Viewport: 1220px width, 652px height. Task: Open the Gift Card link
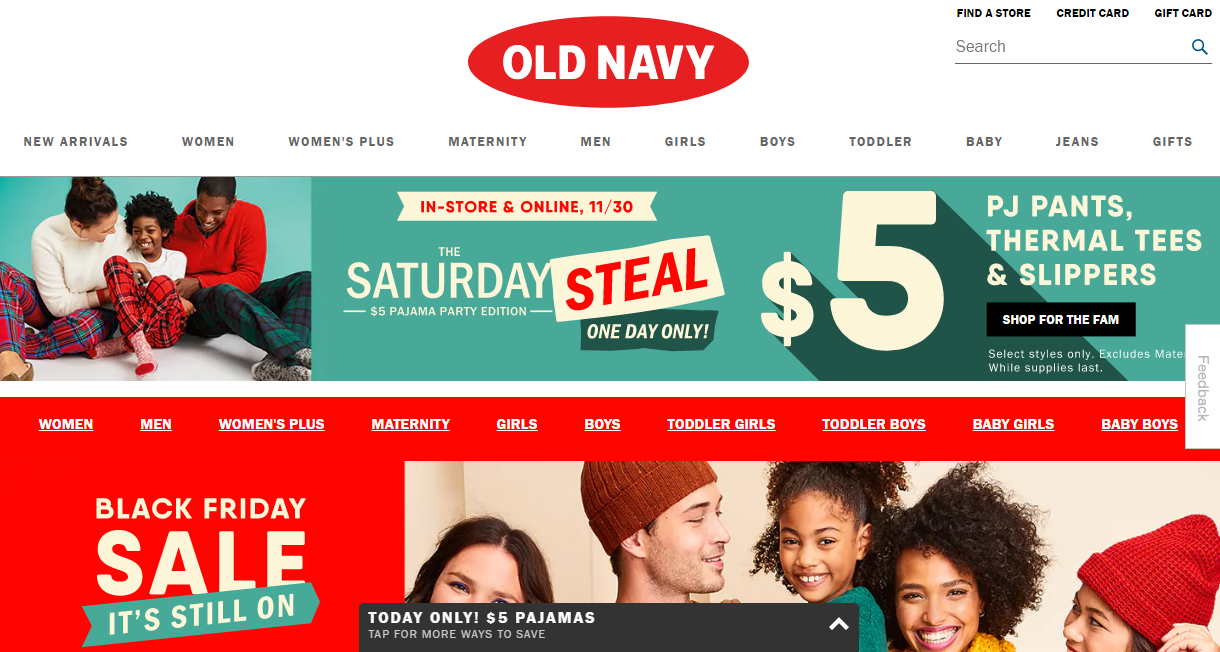tap(1183, 13)
